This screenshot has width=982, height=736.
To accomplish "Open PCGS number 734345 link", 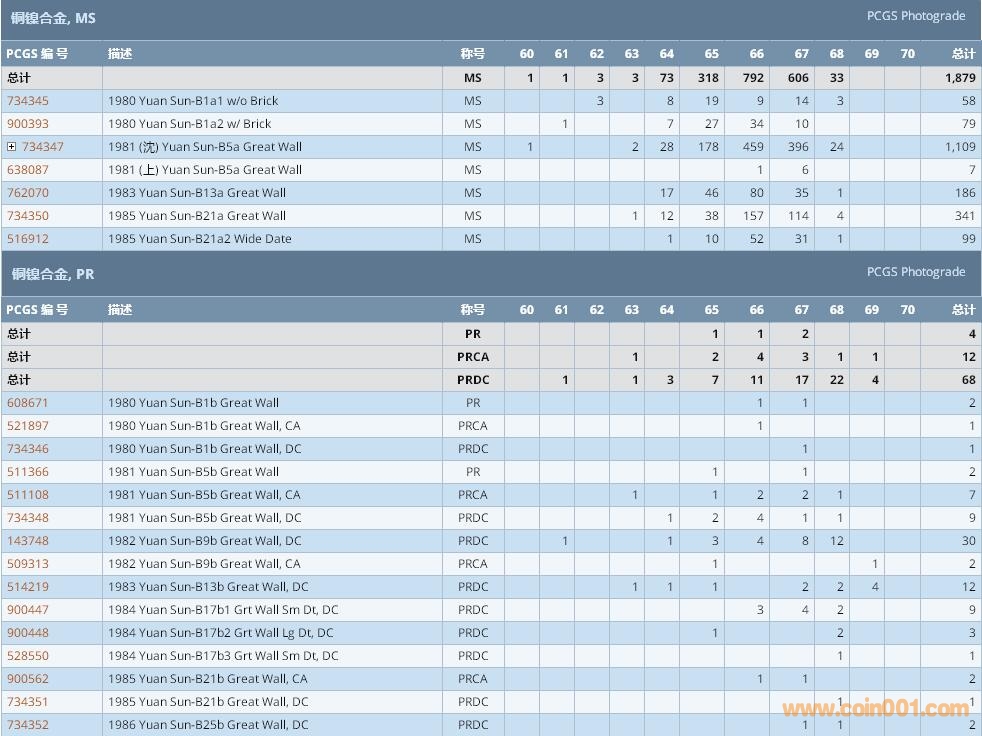I will pyautogui.click(x=28, y=101).
